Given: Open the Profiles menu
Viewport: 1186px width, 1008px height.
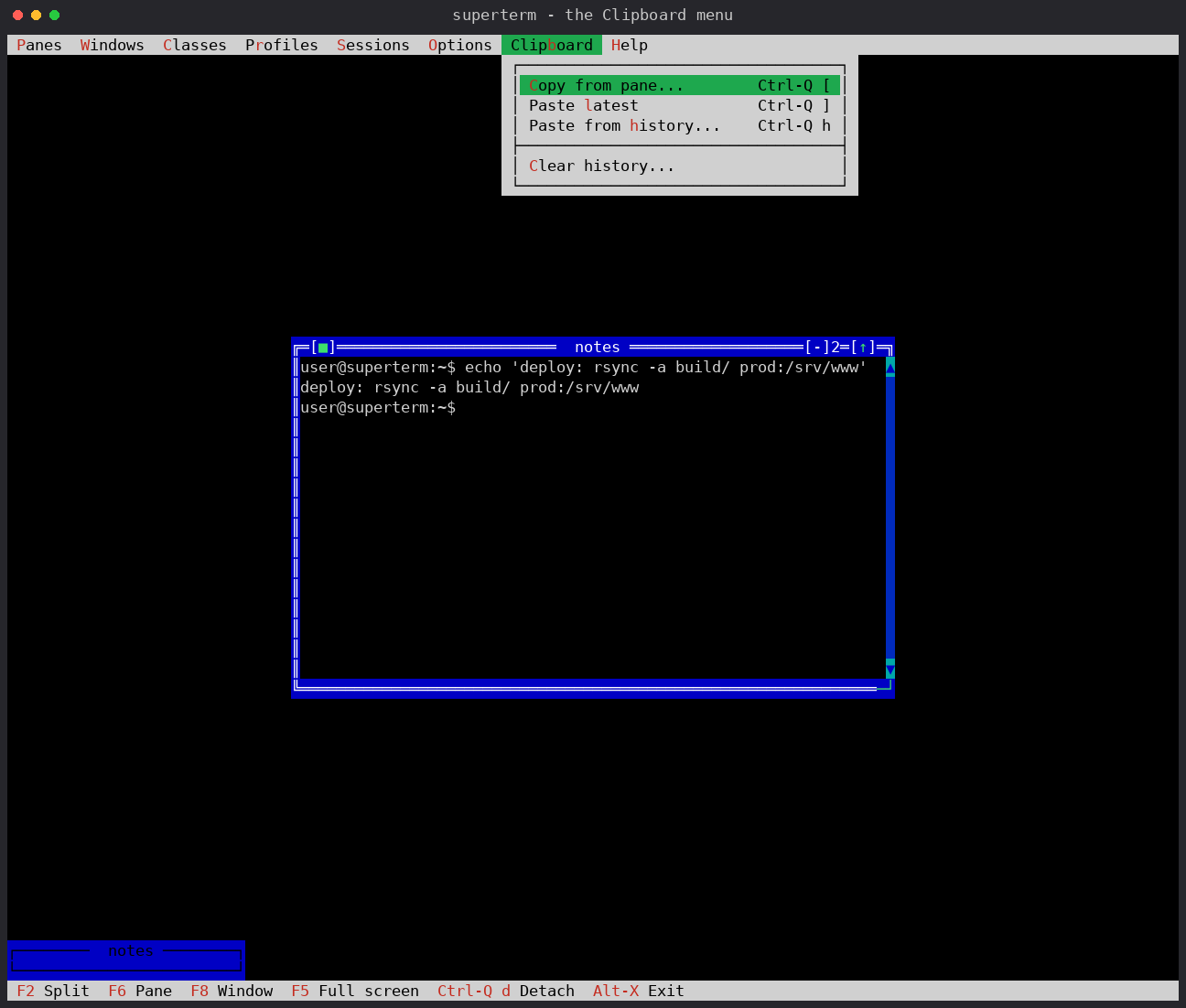Looking at the screenshot, I should (282, 45).
